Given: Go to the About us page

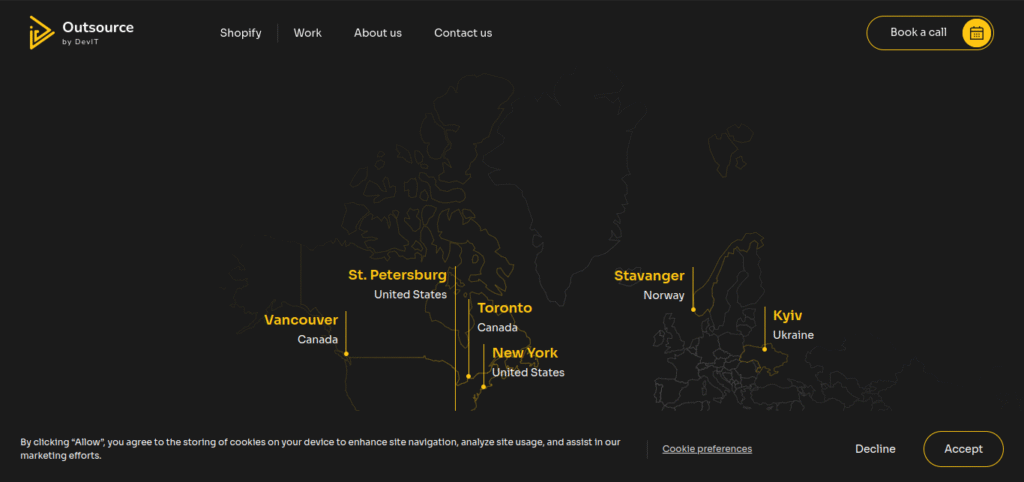Looking at the screenshot, I should click(377, 33).
